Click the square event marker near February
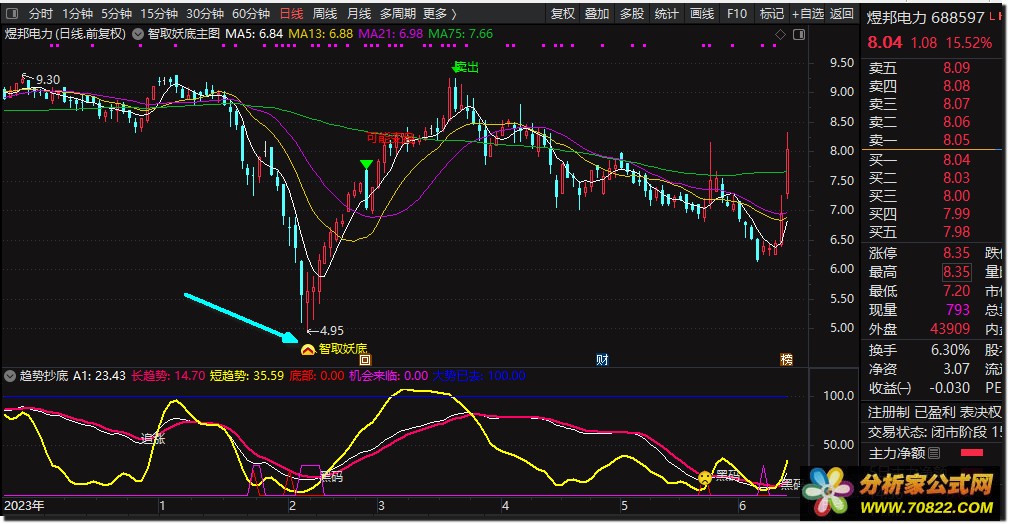 click(x=365, y=360)
